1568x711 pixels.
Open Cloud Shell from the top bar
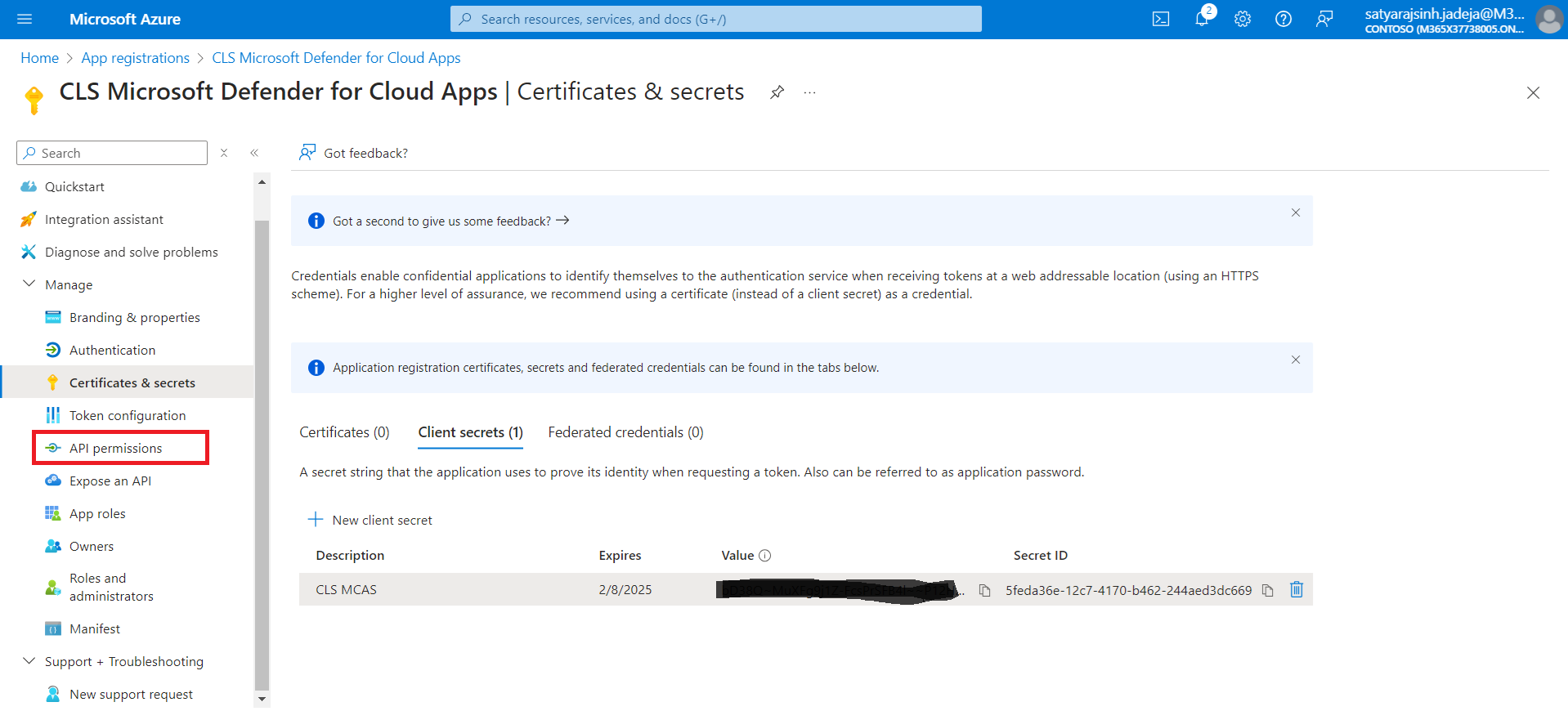(x=1161, y=19)
